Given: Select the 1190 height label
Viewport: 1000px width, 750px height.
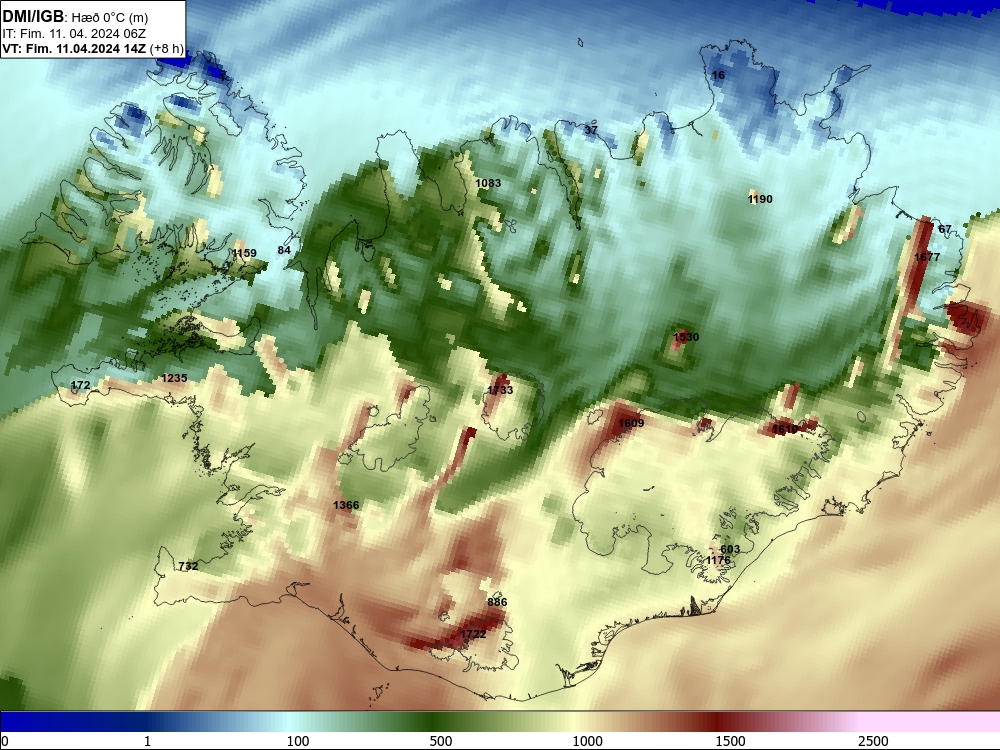Looking at the screenshot, I should click(760, 199).
